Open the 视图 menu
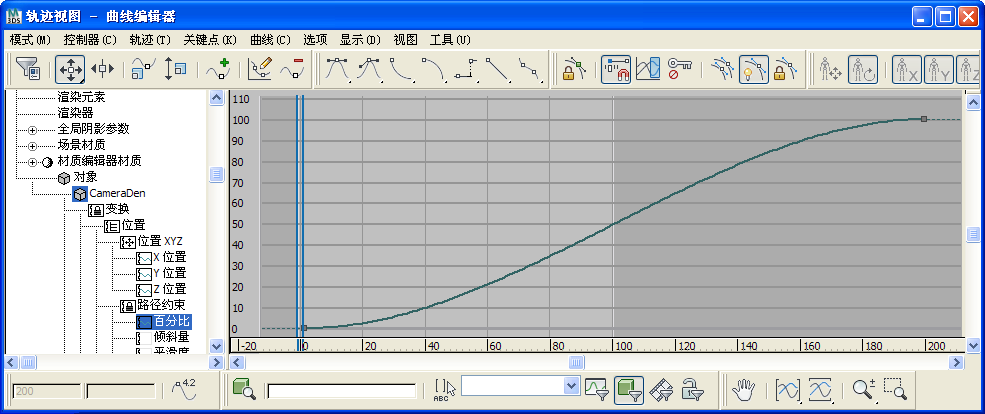This screenshot has height=414, width=985. click(x=406, y=40)
